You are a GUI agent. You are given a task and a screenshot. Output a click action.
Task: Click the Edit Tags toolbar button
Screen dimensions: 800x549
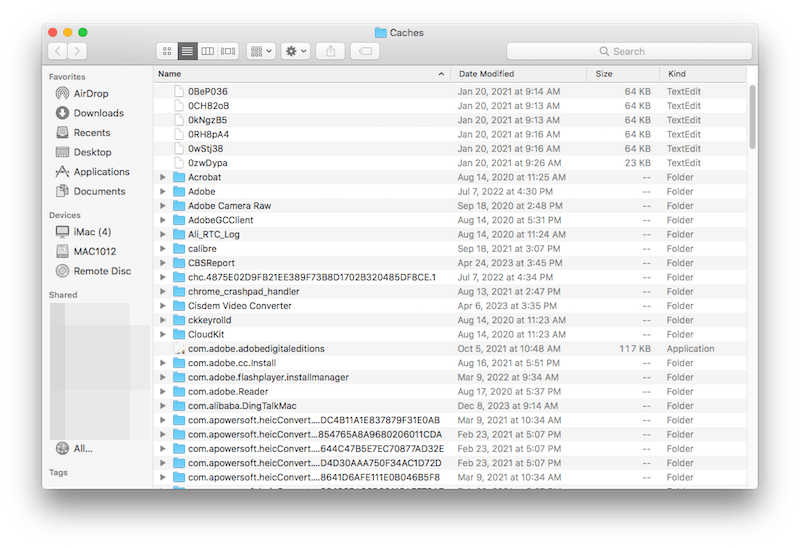pyautogui.click(x=365, y=51)
